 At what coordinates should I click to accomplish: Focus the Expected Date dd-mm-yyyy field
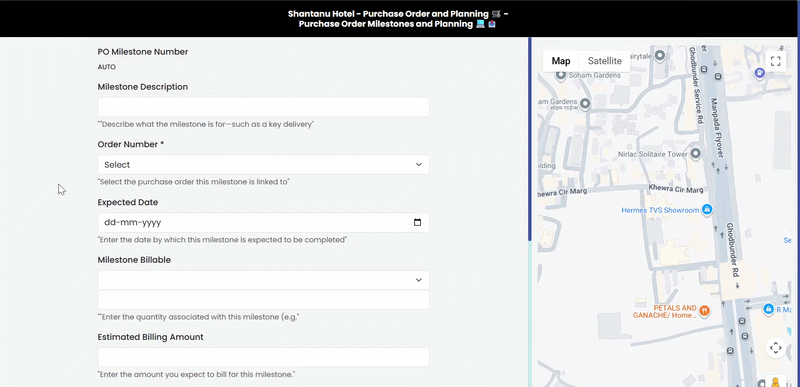(x=263, y=222)
